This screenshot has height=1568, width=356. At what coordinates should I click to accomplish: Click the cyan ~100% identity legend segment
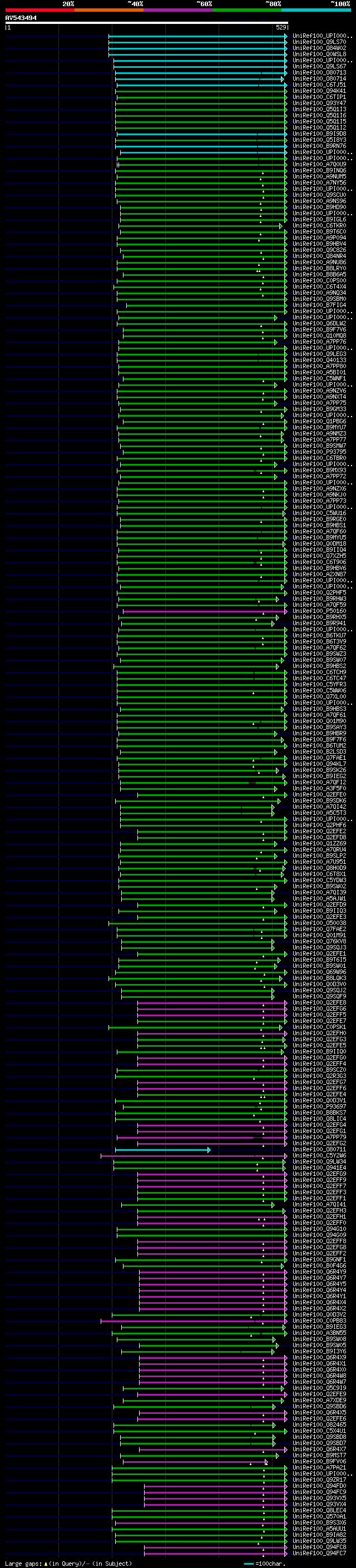316,10
